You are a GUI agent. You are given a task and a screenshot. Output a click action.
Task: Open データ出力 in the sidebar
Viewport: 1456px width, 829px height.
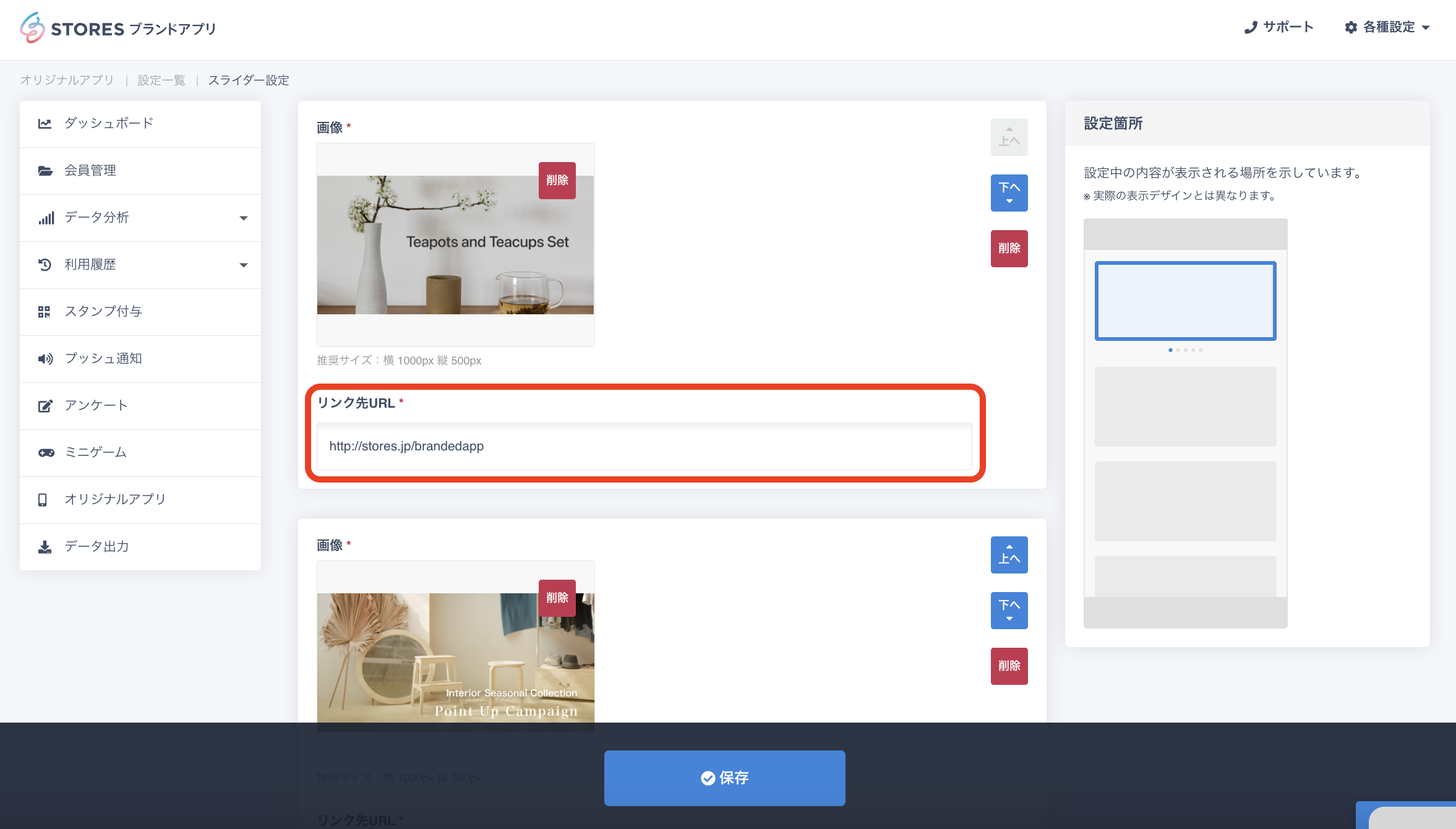pos(96,546)
